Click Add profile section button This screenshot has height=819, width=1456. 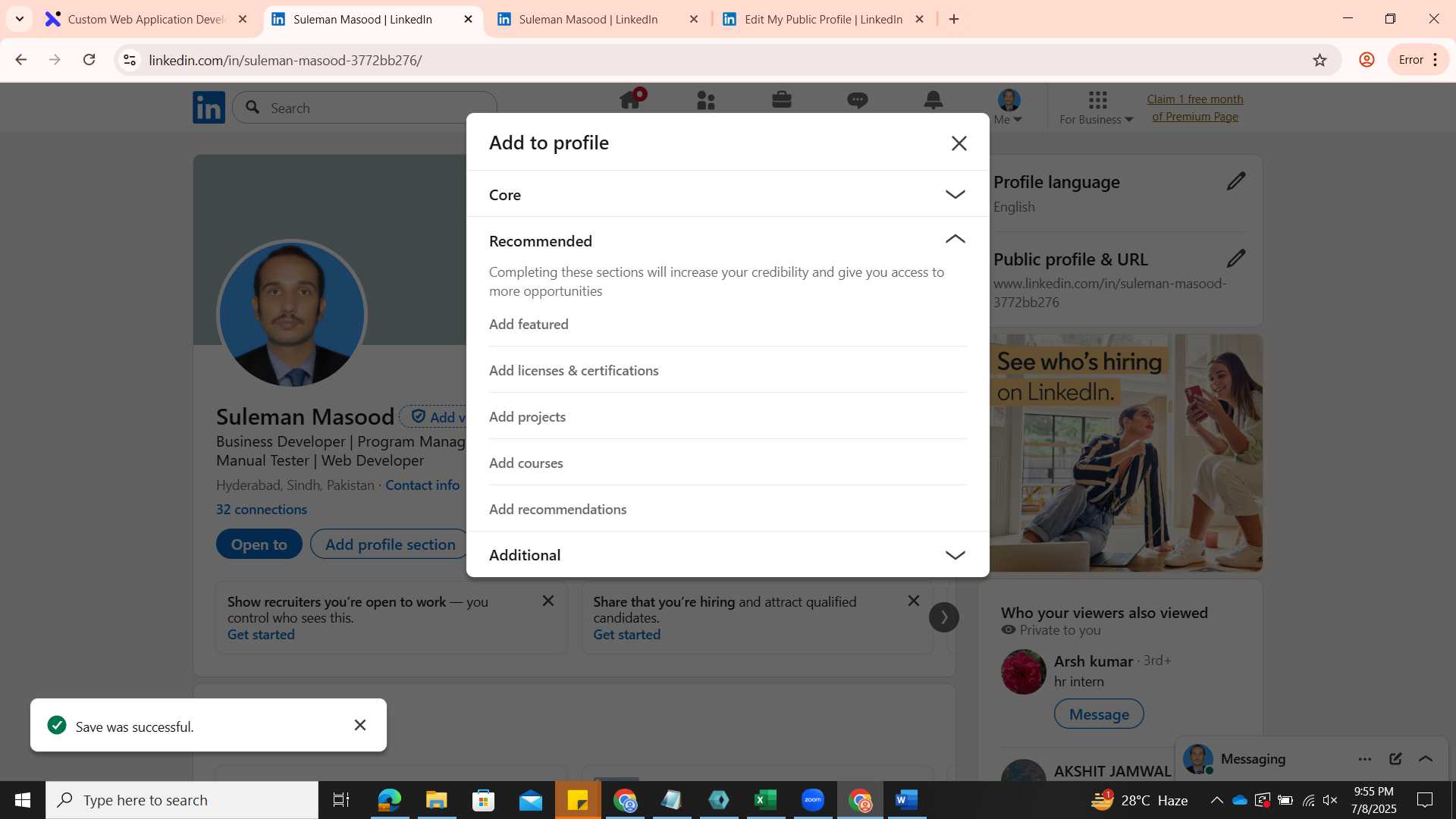(390, 544)
